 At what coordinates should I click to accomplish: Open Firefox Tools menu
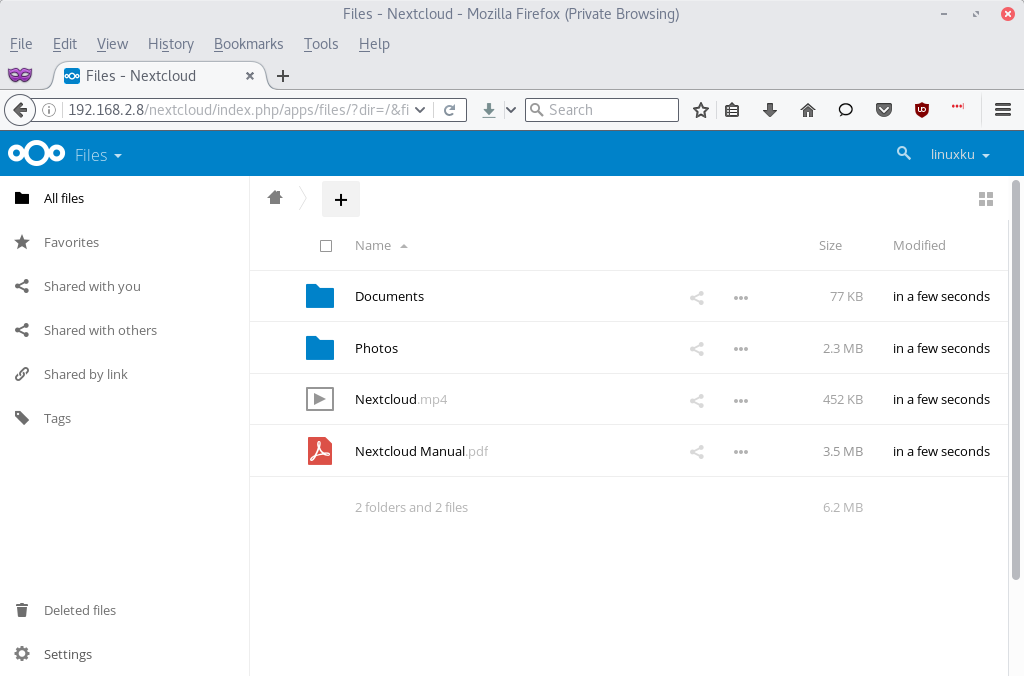[x=321, y=44]
